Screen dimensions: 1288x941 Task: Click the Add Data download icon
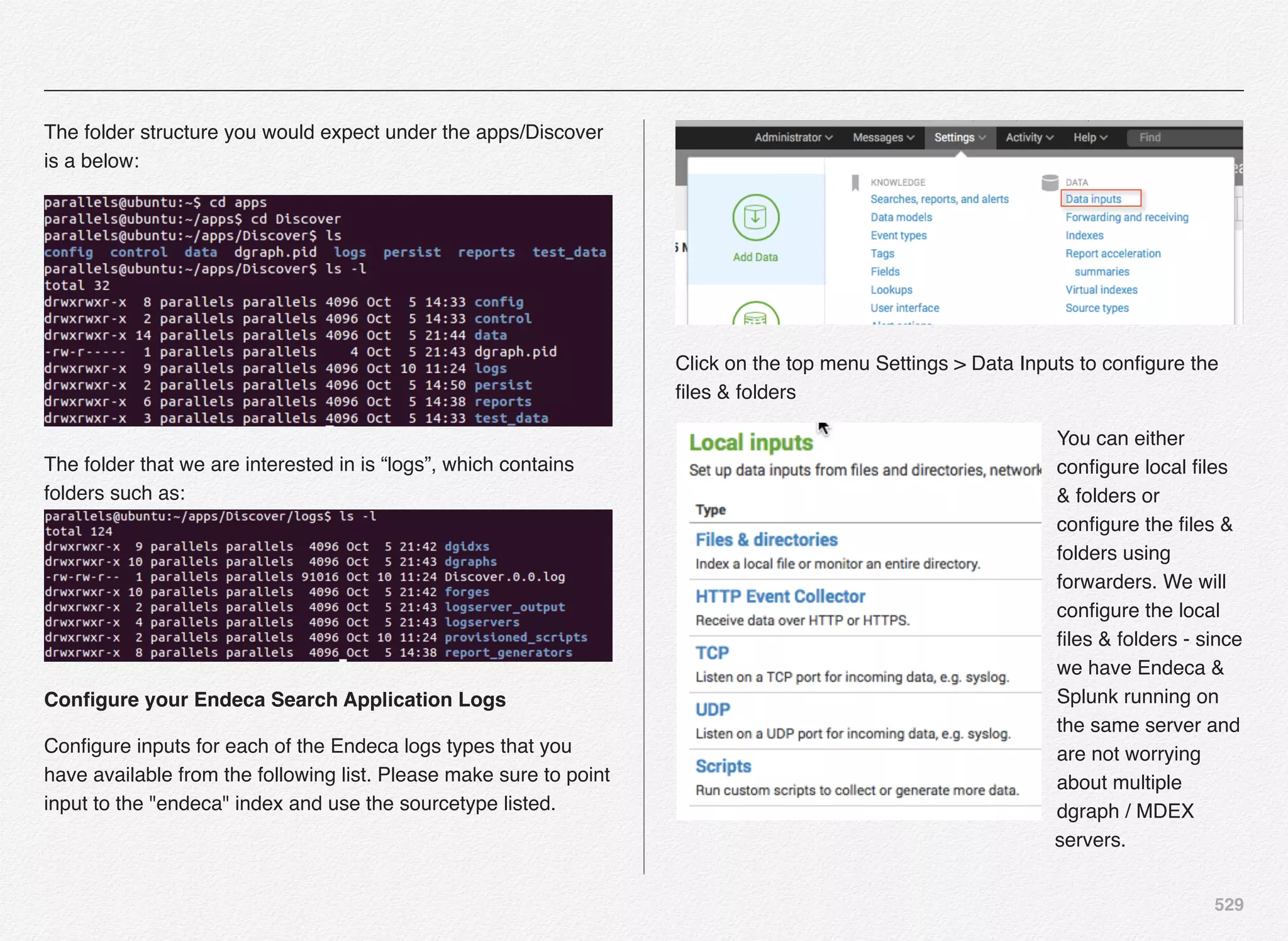coord(755,218)
